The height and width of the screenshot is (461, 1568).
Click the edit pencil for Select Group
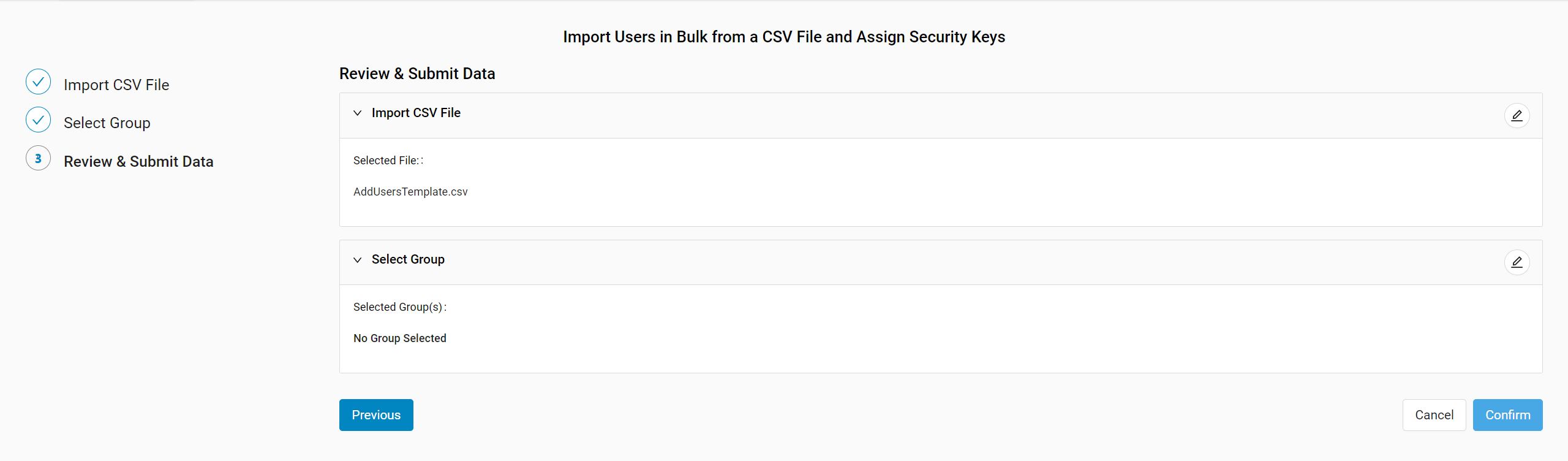click(1517, 262)
